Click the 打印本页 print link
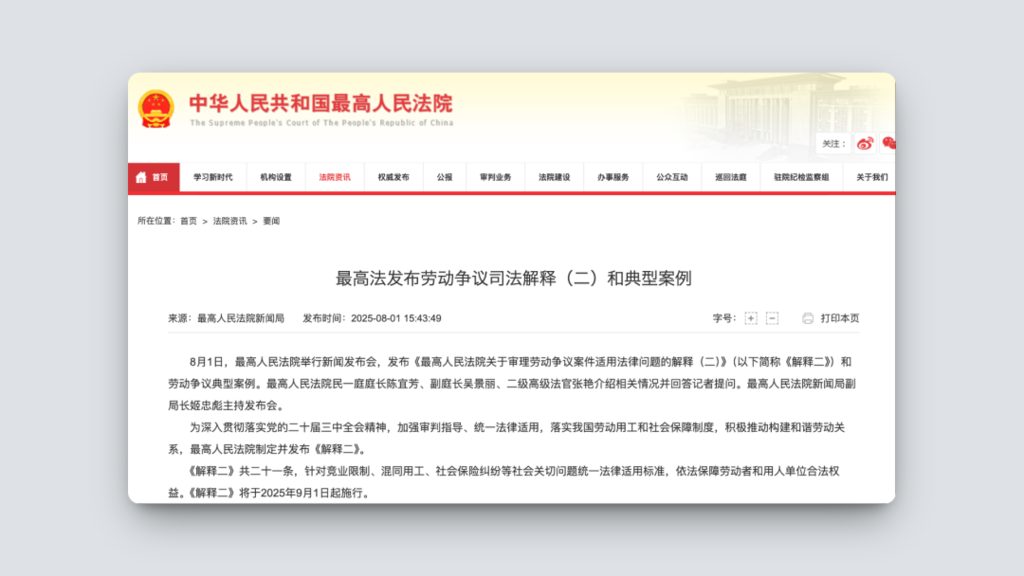Image resolution: width=1024 pixels, height=576 pixels. (x=840, y=318)
